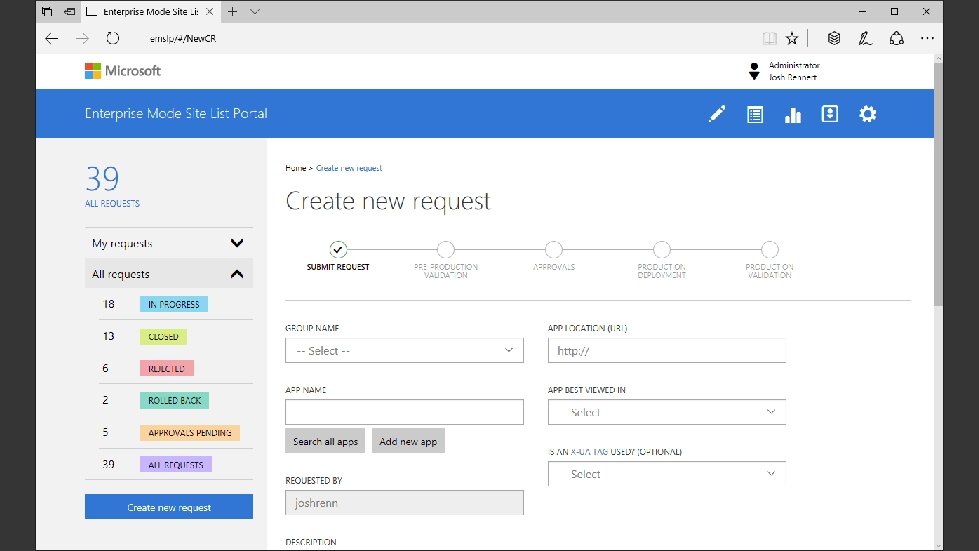Click the Production Deployment step circle
This screenshot has width=979, height=551.
click(662, 250)
